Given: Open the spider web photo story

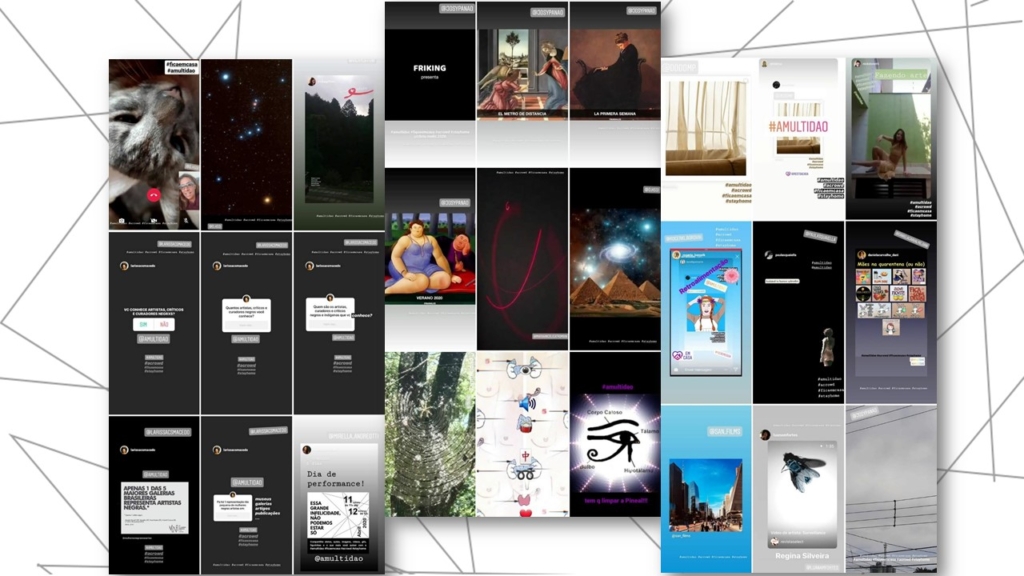Looking at the screenshot, I should (430, 434).
